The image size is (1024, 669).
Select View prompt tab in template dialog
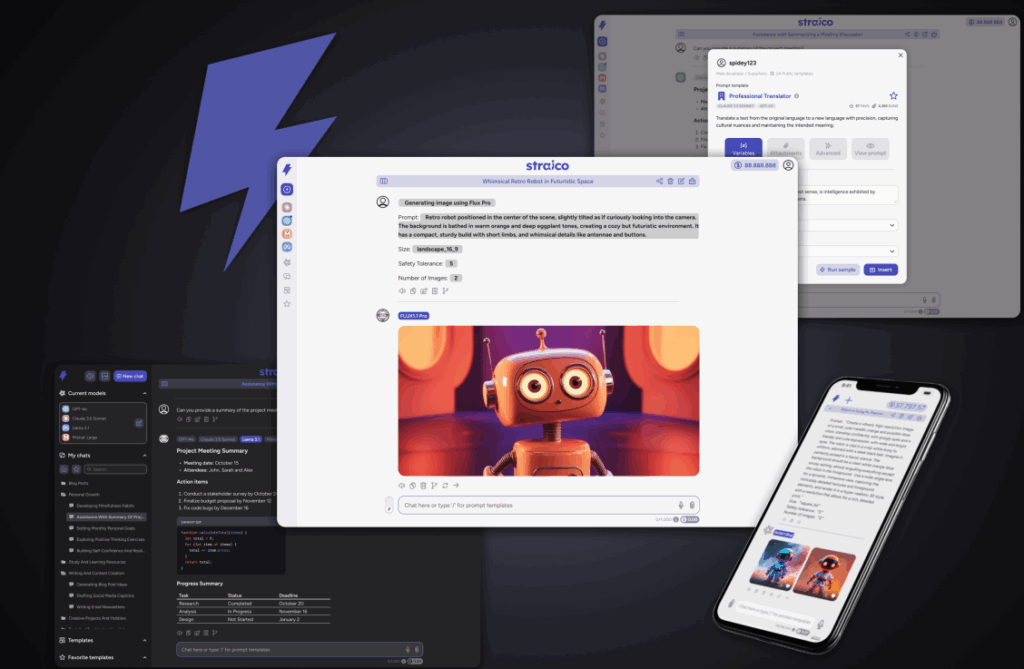871,149
